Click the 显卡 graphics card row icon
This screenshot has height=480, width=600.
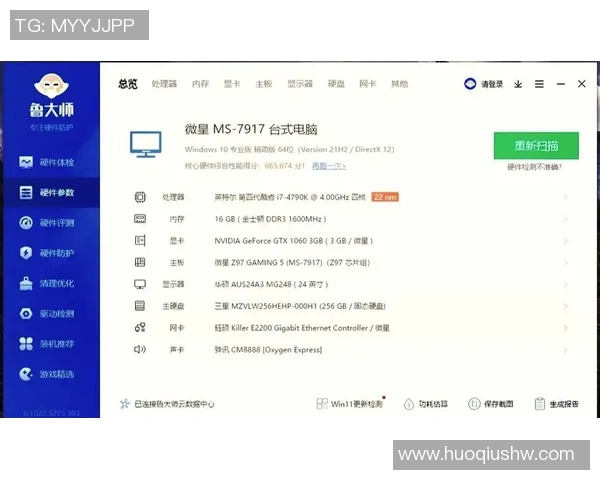[140, 241]
